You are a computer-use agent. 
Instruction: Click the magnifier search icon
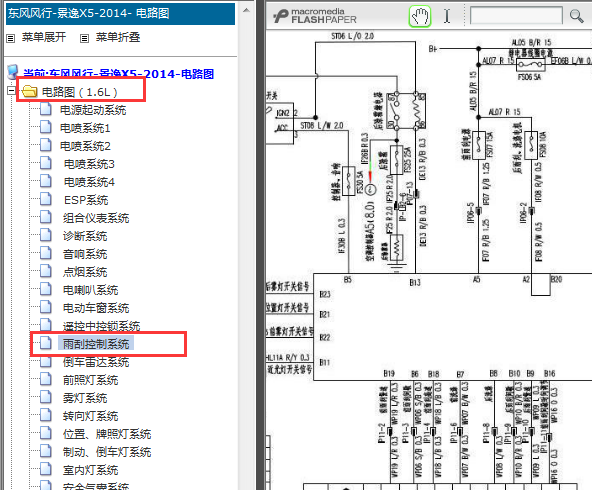(576, 16)
